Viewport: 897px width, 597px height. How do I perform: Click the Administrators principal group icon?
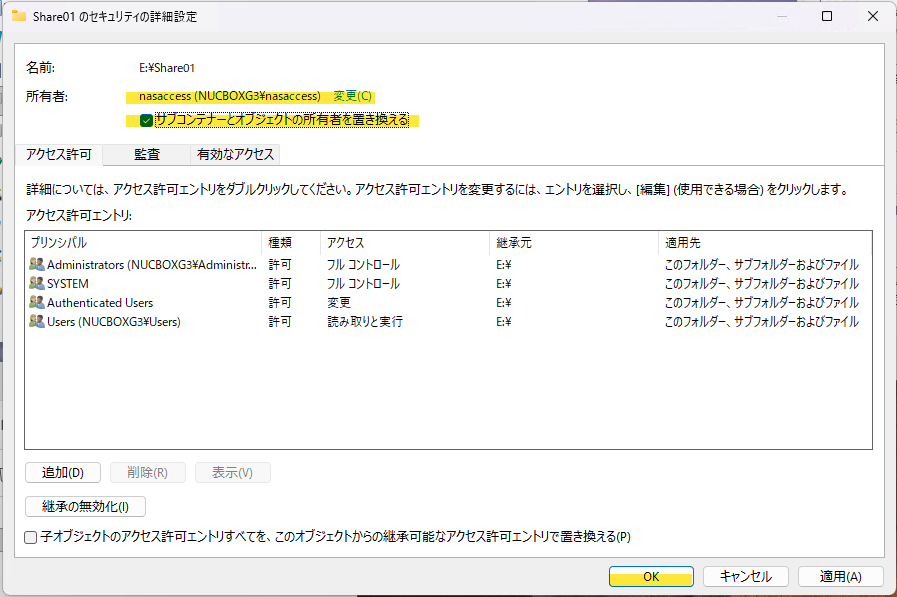(x=37, y=265)
